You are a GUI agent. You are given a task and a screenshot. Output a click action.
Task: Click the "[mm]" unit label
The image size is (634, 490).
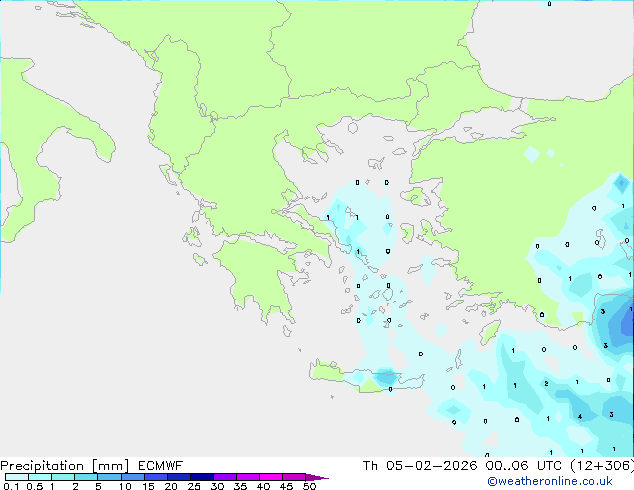110,466
